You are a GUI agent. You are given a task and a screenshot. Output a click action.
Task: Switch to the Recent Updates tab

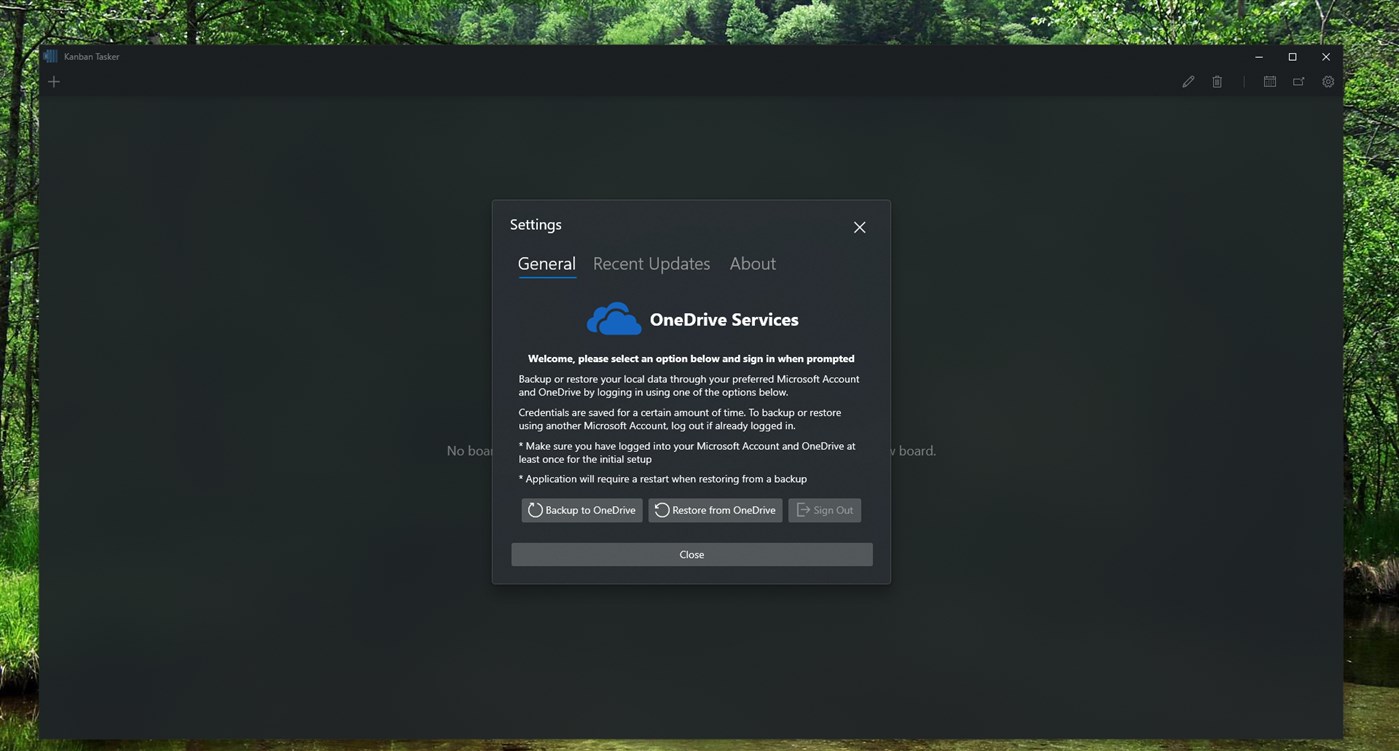click(651, 263)
